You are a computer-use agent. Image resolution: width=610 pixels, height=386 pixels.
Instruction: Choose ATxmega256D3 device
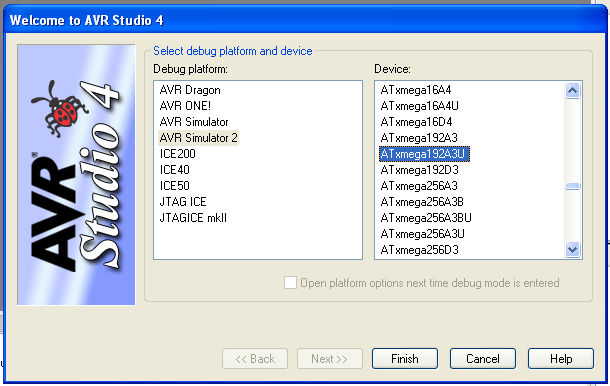pyautogui.click(x=419, y=249)
